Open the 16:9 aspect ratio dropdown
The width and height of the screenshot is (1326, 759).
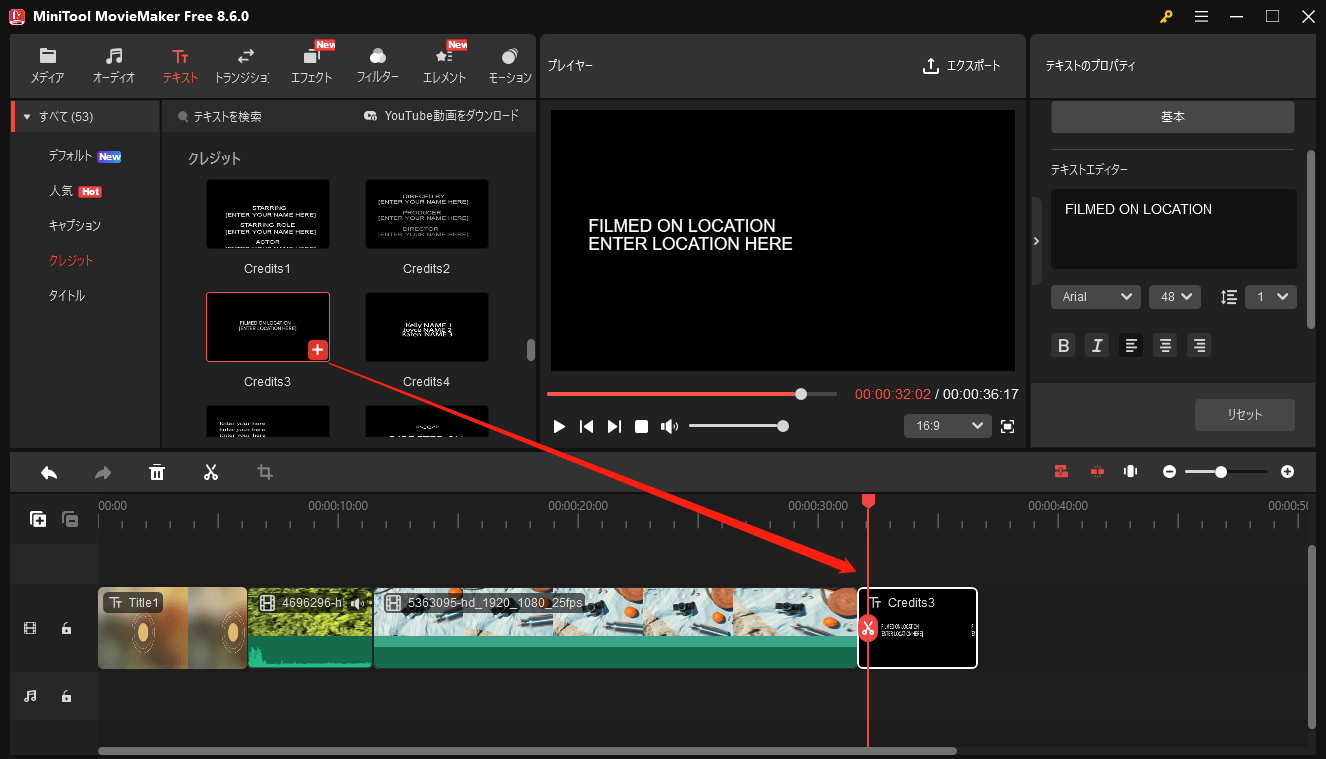[947, 425]
